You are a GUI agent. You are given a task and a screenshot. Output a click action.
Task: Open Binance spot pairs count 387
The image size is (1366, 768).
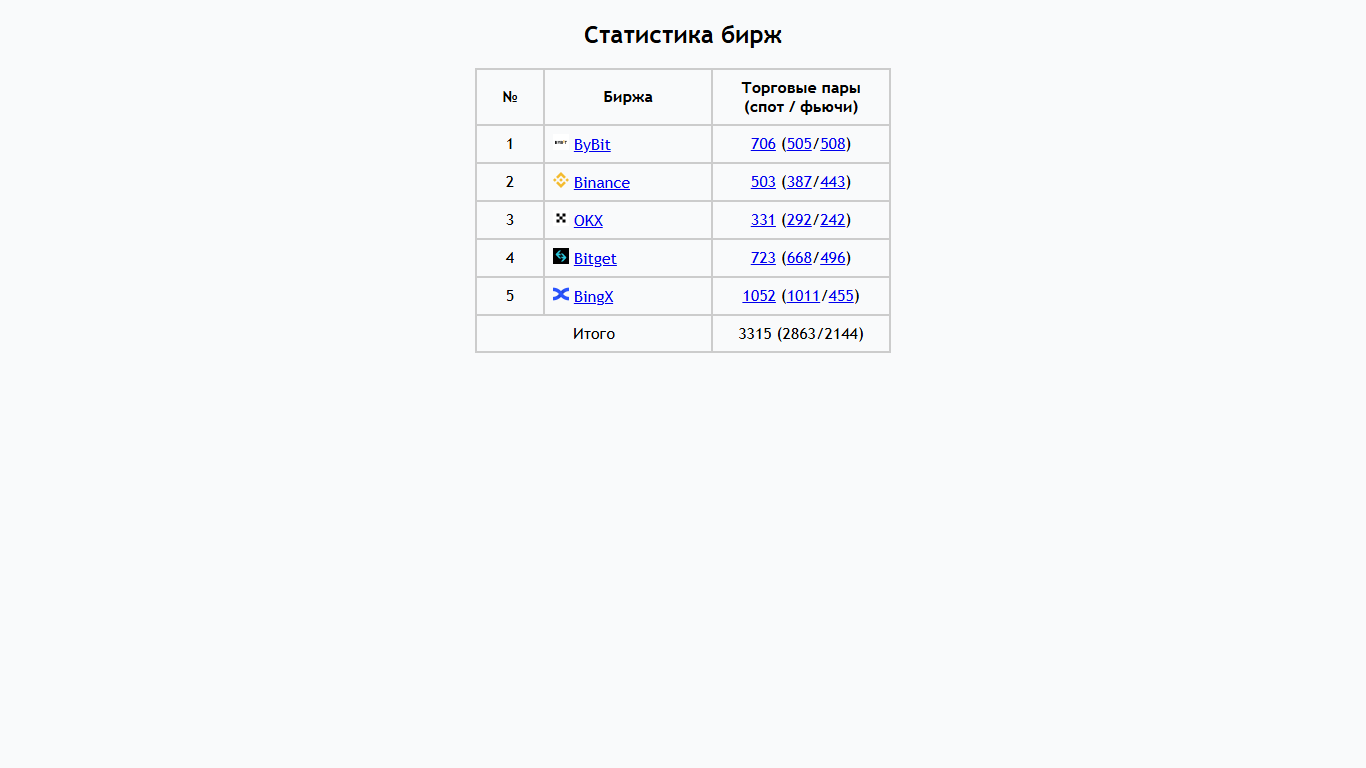pos(799,182)
